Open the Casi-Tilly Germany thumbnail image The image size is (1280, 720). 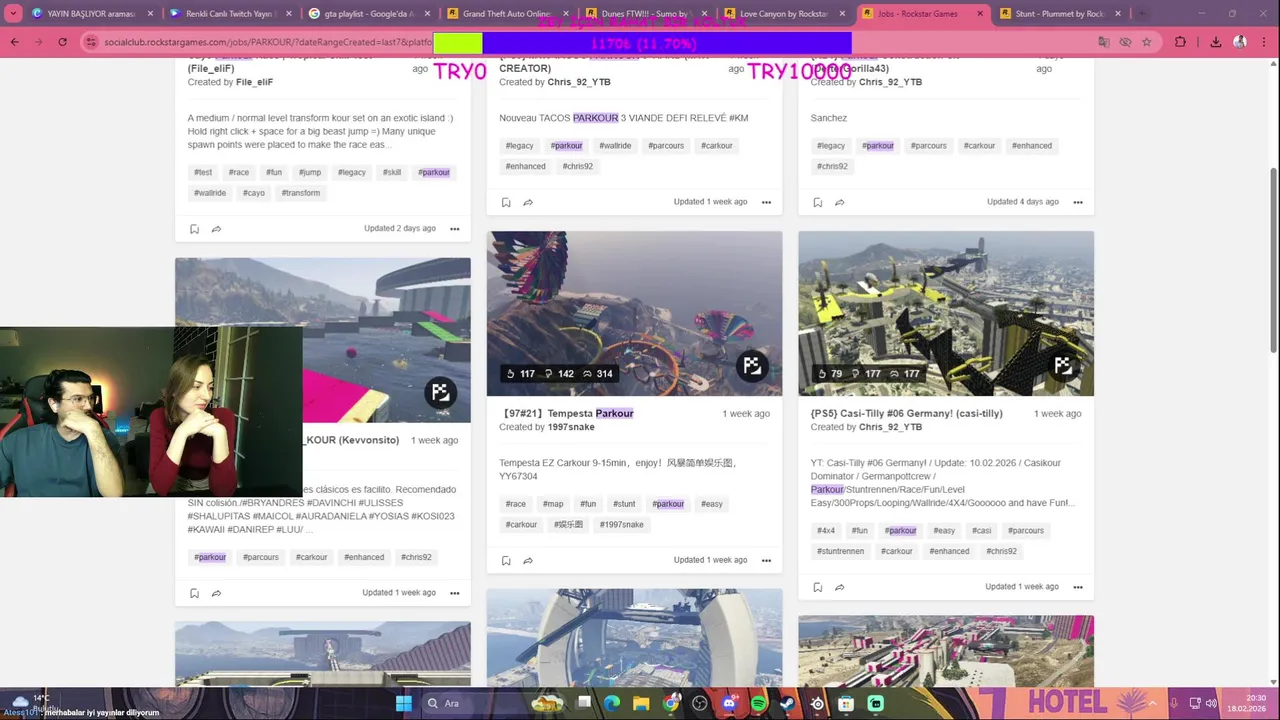[946, 313]
